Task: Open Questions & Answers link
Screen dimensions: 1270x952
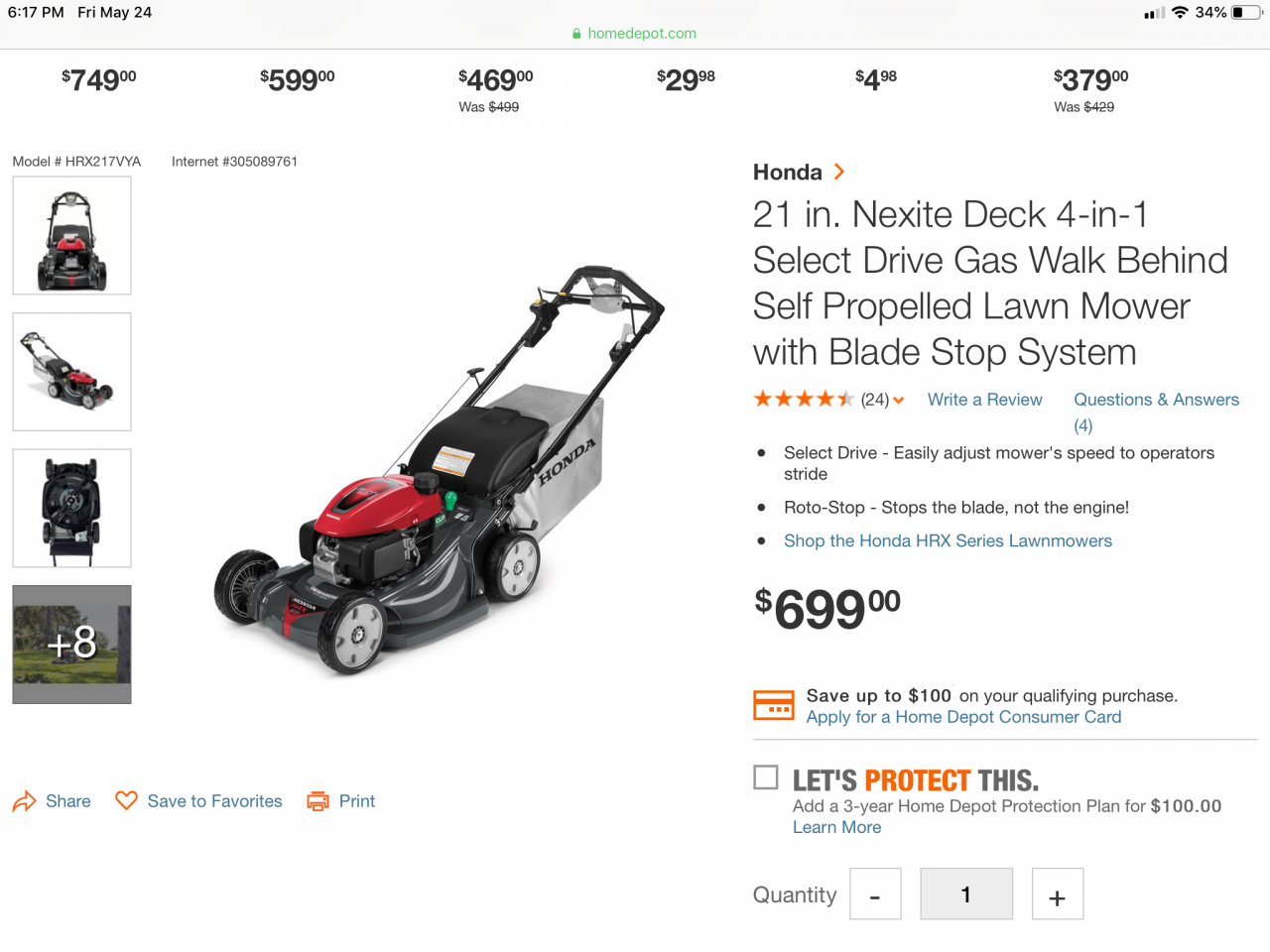Action: (1156, 400)
